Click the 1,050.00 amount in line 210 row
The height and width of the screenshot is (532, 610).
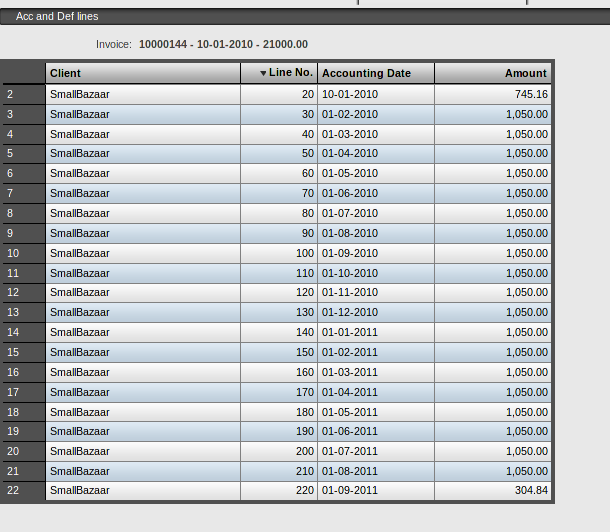[493, 471]
